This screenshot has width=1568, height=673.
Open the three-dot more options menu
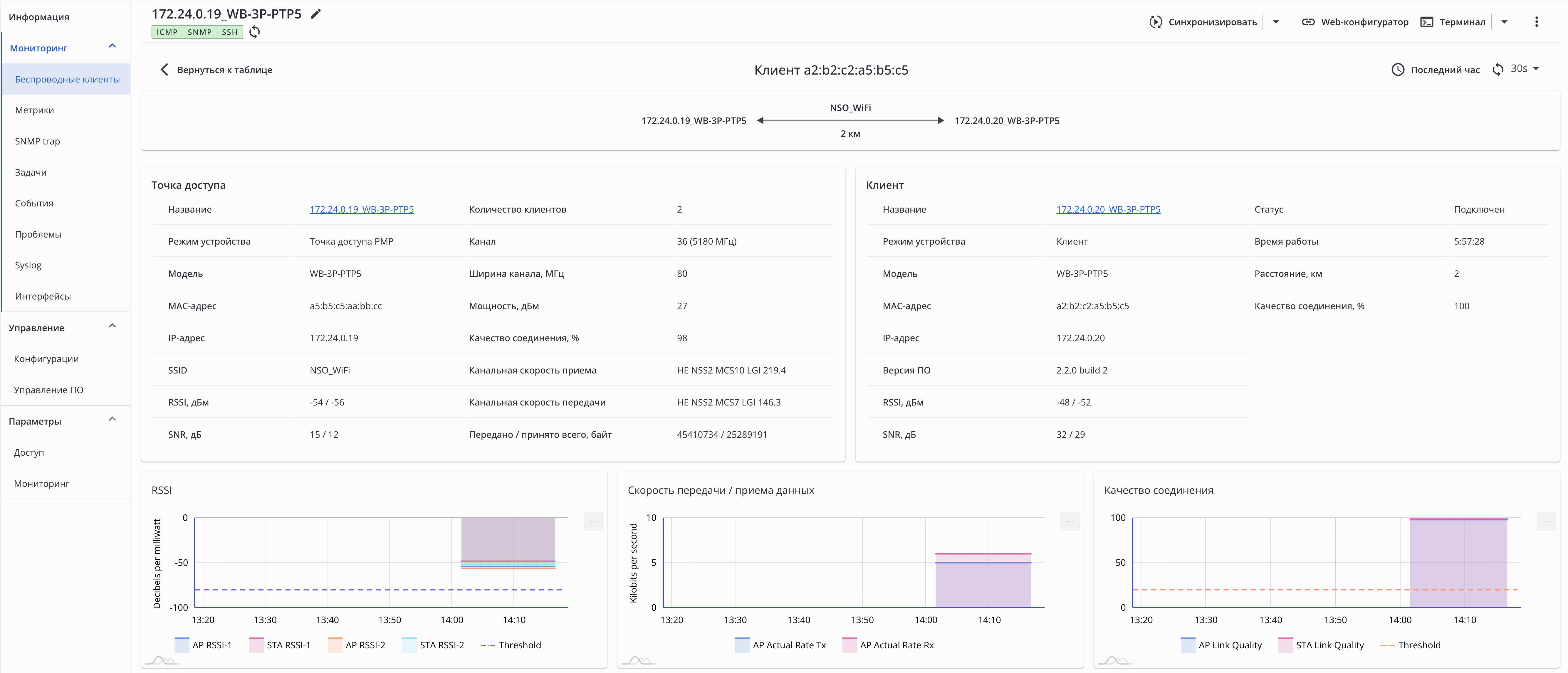(x=1536, y=22)
